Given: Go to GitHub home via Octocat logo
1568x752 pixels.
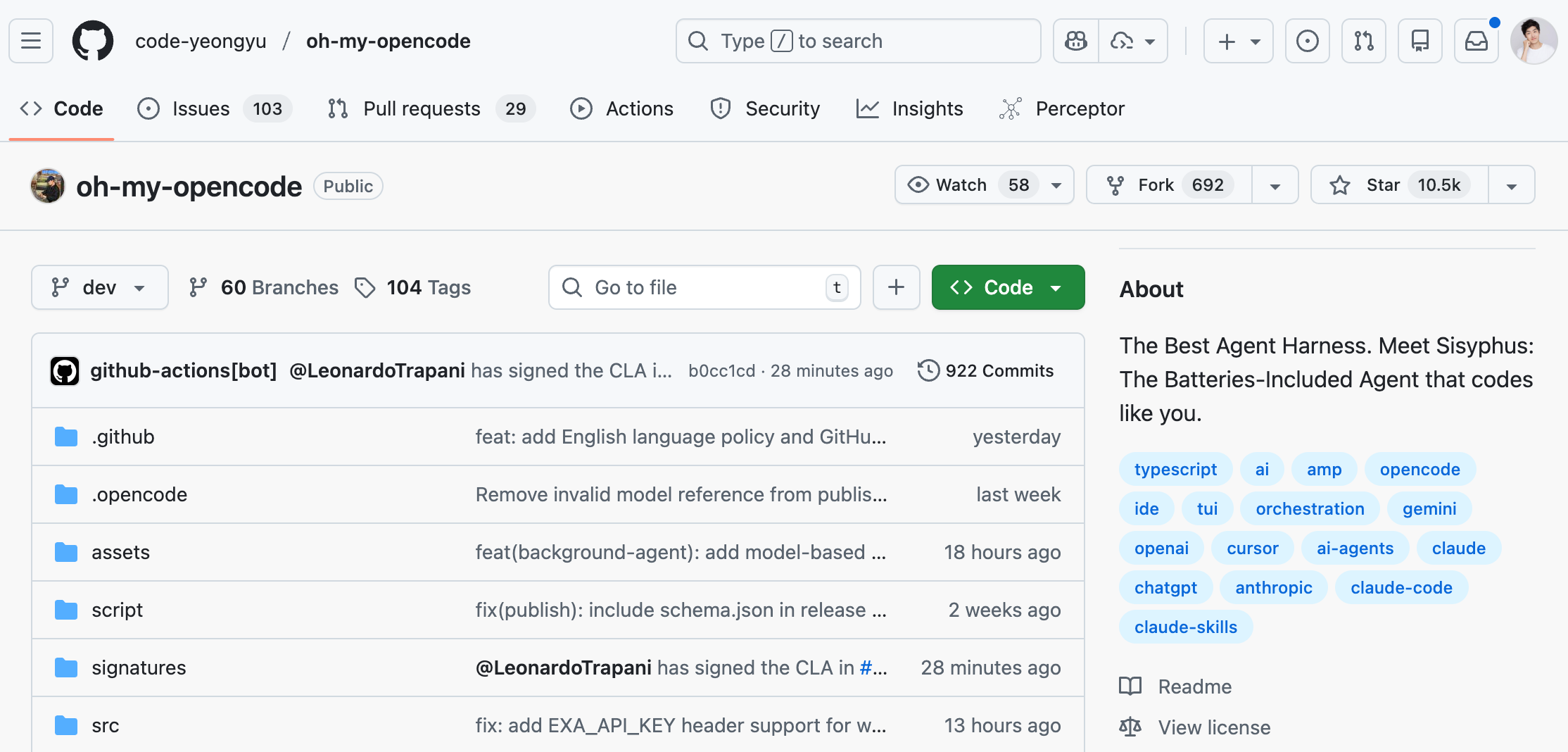Looking at the screenshot, I should click(x=92, y=41).
